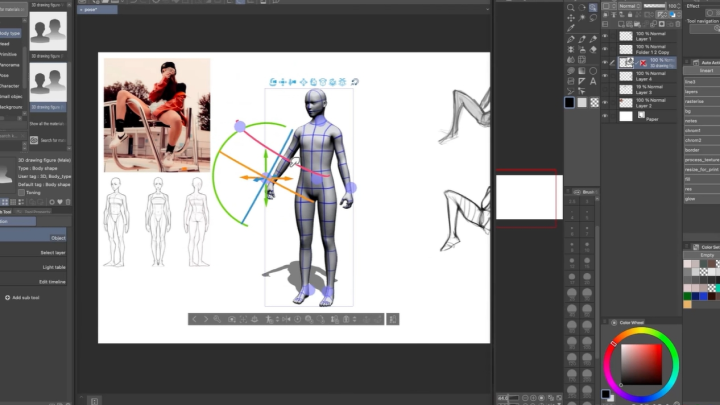The image size is (720, 405).
Task: Expand the Pose material category
Action: click(6, 75)
